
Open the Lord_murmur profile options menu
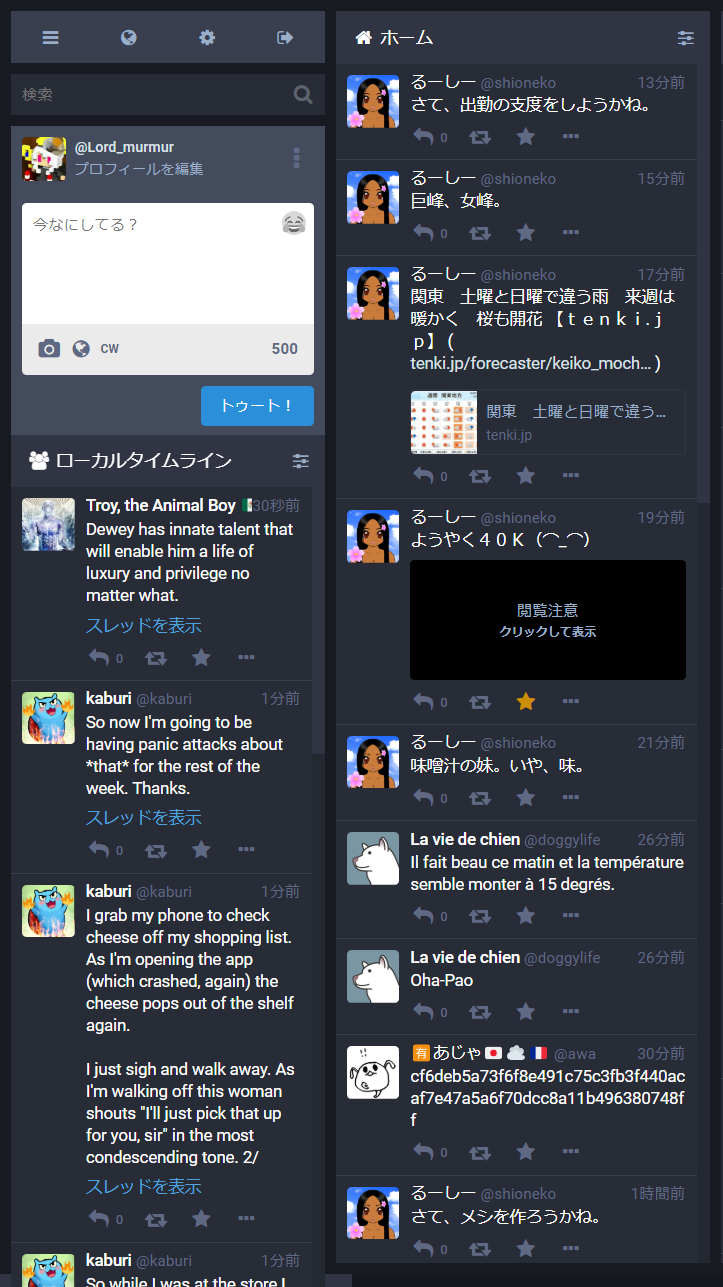tap(296, 158)
